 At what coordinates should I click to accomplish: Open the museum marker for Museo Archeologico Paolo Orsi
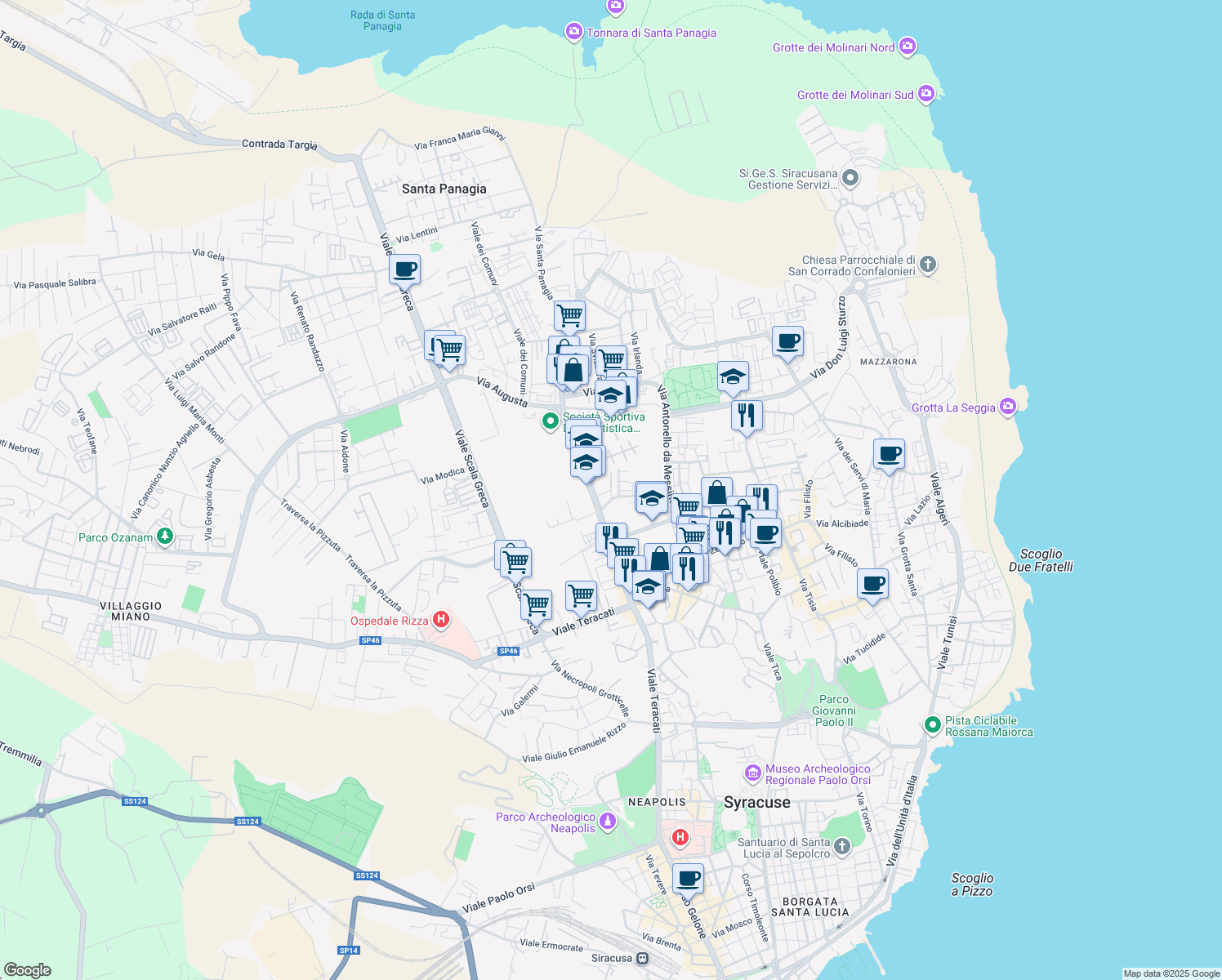point(754,771)
